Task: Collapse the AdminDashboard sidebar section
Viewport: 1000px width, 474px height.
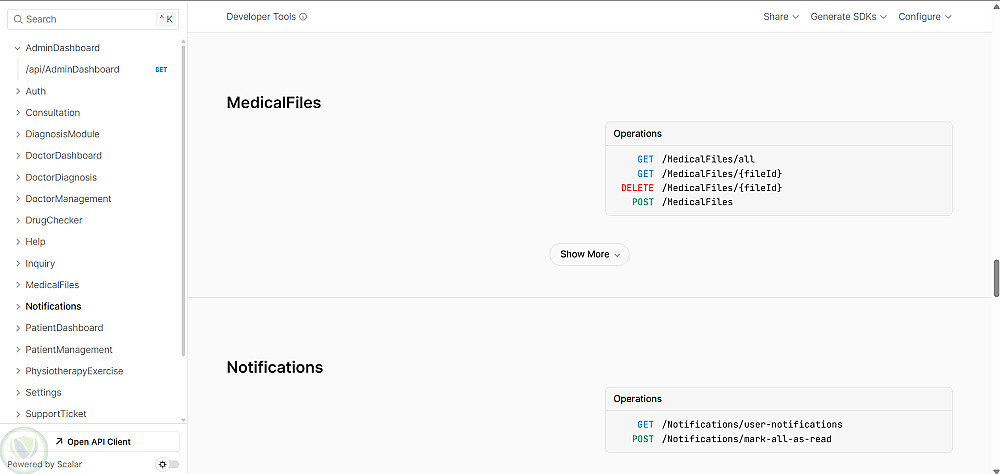Action: (x=18, y=48)
